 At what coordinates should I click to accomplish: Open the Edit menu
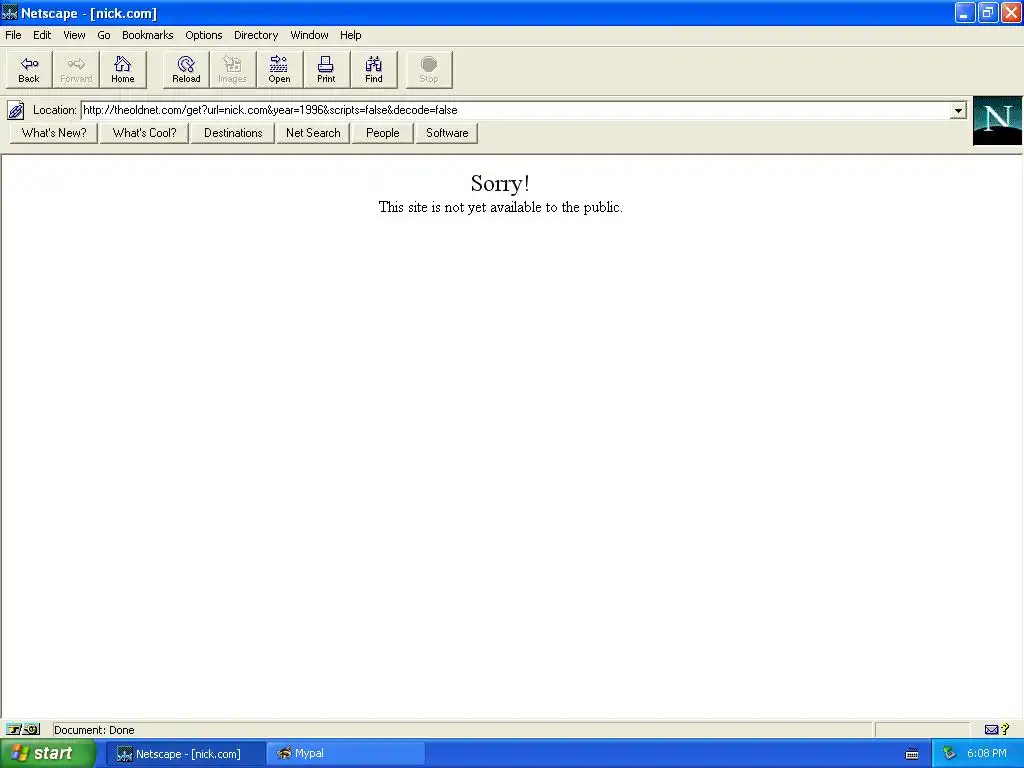coord(42,35)
